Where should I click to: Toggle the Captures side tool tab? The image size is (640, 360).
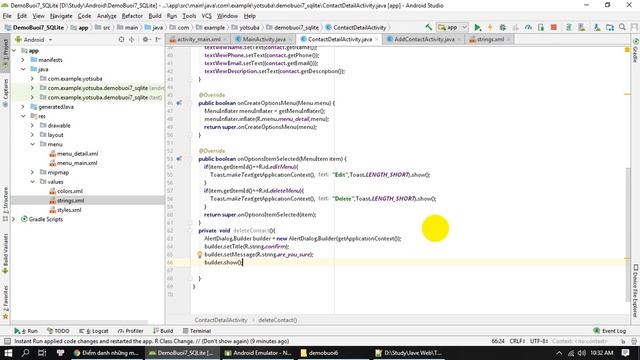[5, 93]
